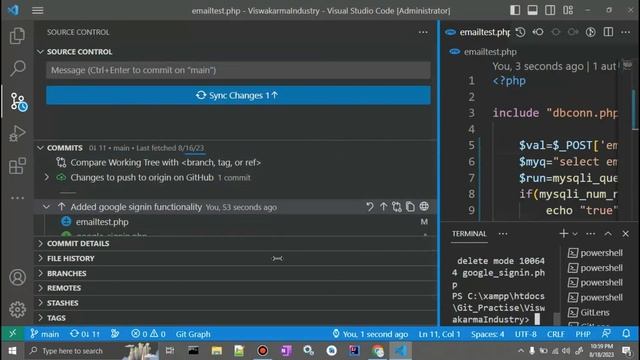Synchronize changes in status bar
640x360 pixels.
pyautogui.click(x=84, y=334)
